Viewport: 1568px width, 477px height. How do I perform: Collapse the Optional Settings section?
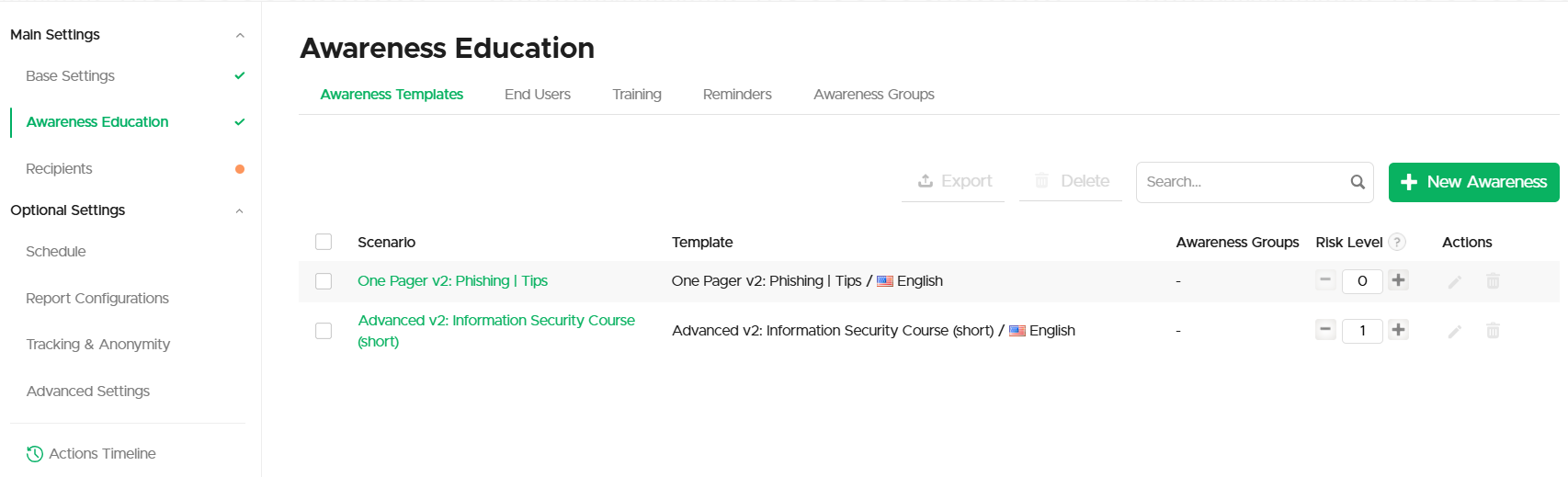pyautogui.click(x=240, y=210)
